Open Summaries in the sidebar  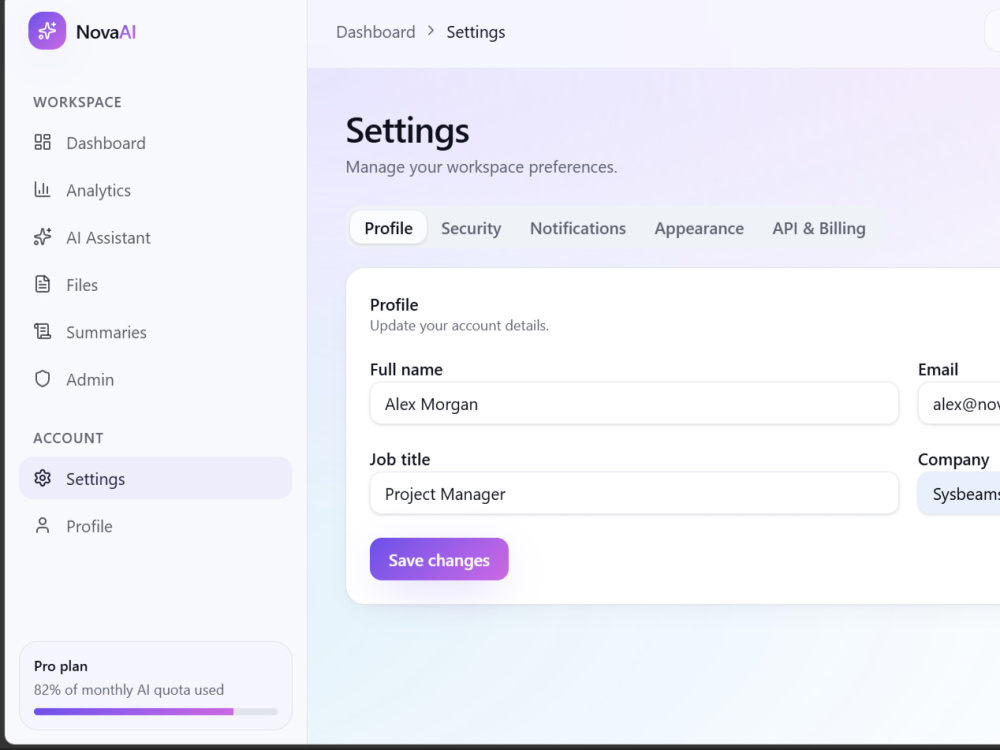pos(156,332)
